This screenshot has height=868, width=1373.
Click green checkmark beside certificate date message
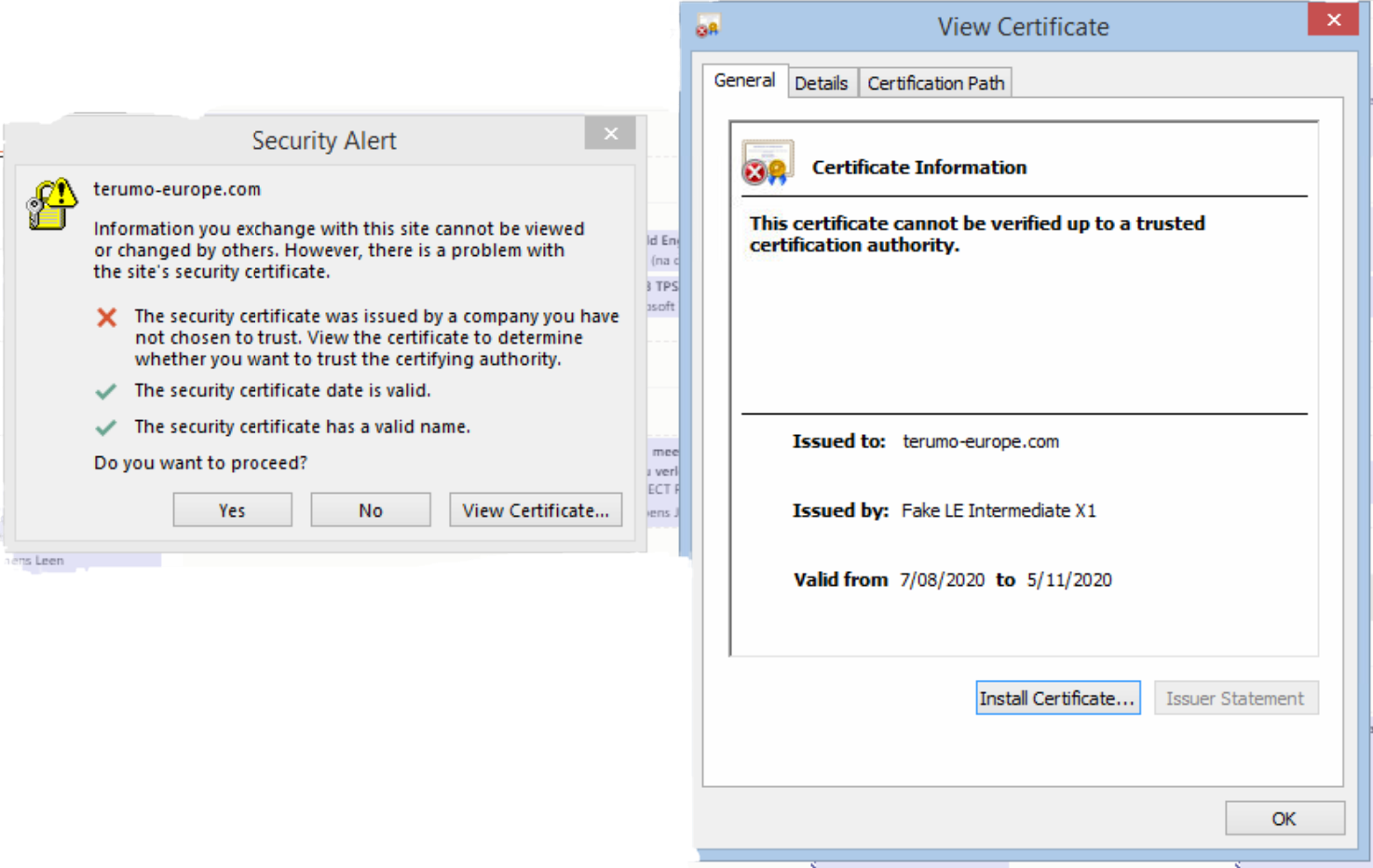[106, 391]
